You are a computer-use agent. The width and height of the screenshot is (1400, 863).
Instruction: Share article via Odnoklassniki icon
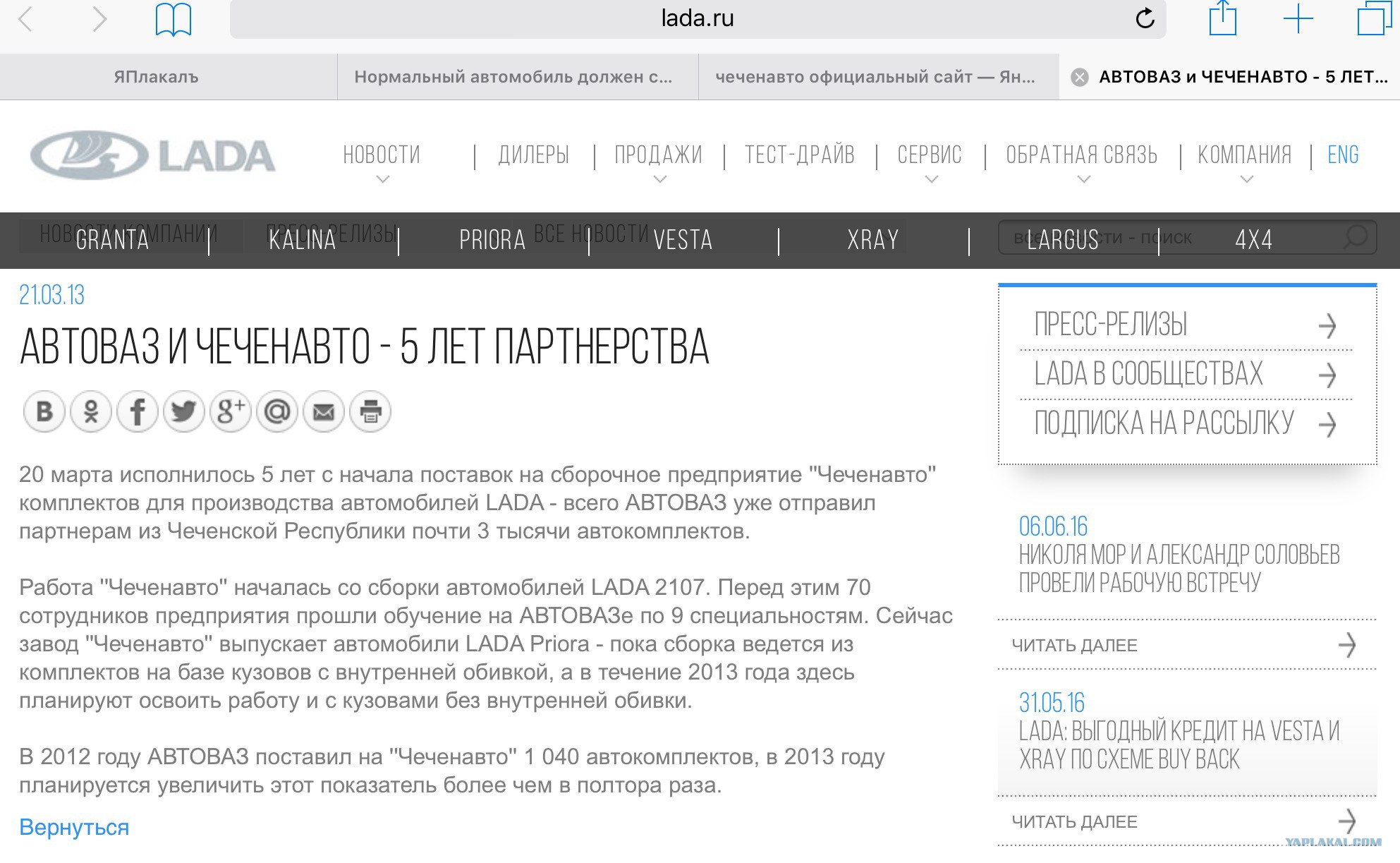pos(91,411)
